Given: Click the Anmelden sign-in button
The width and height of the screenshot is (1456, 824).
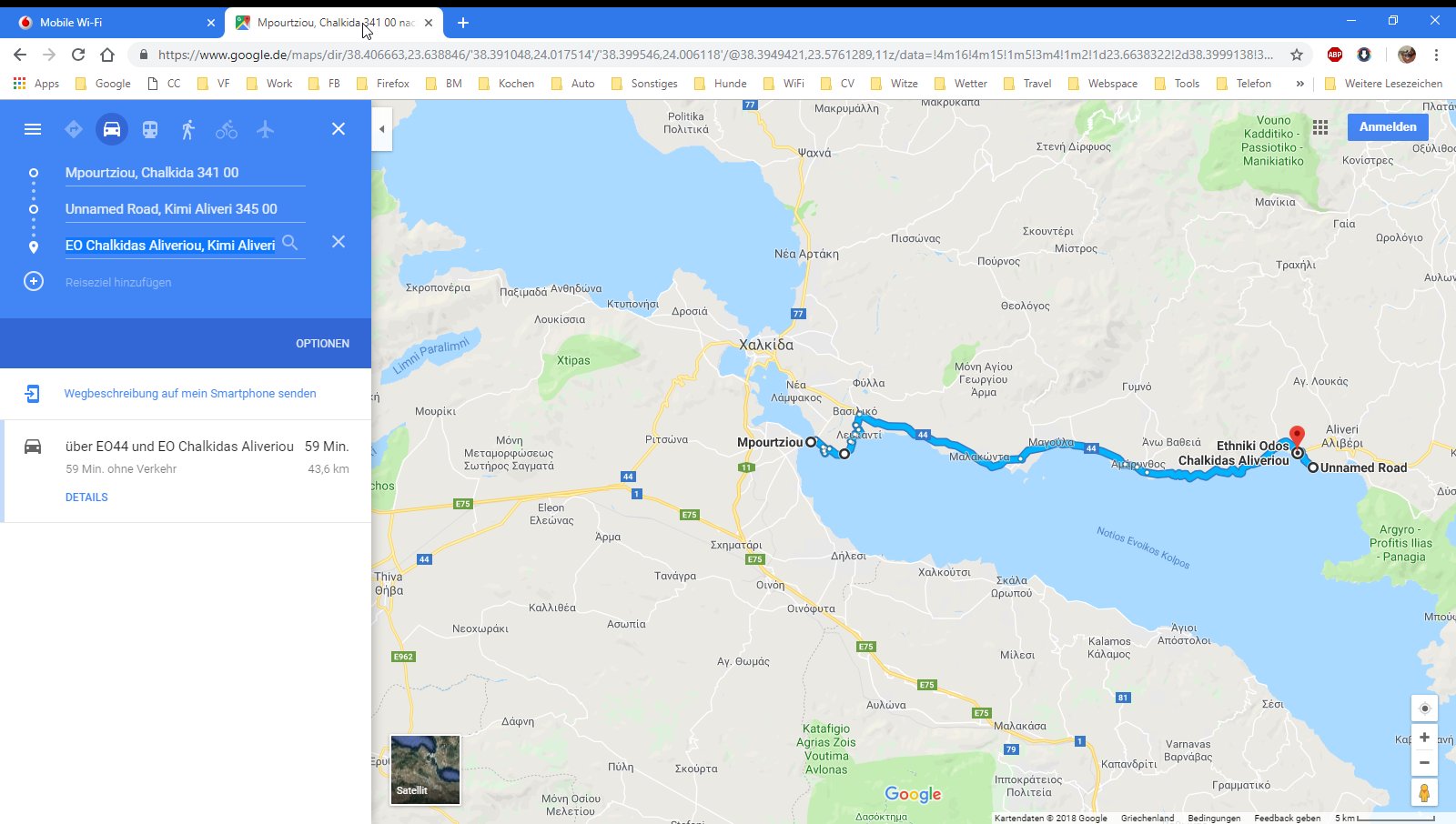Looking at the screenshot, I should (1388, 127).
